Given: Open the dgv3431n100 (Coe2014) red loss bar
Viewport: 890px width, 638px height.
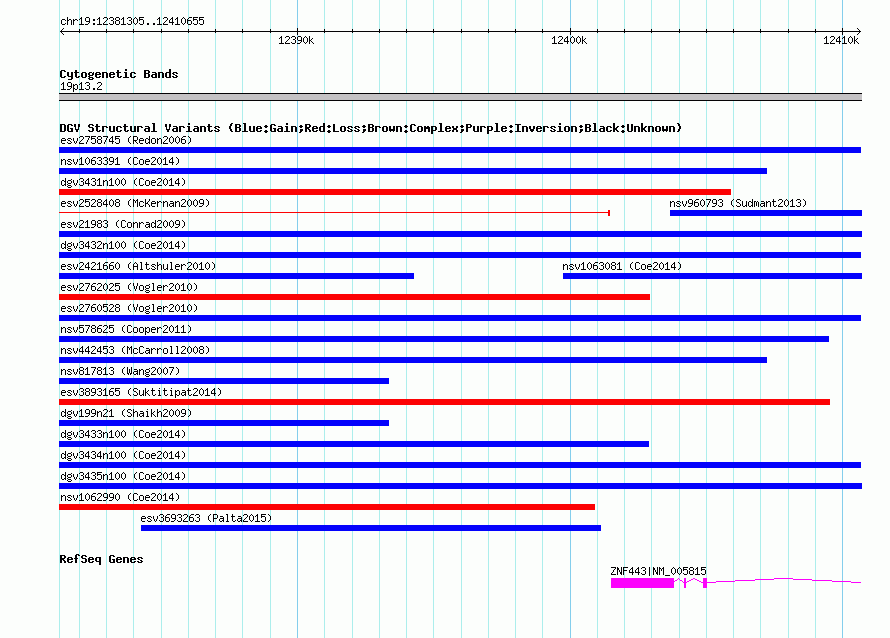Looking at the screenshot, I should [395, 192].
